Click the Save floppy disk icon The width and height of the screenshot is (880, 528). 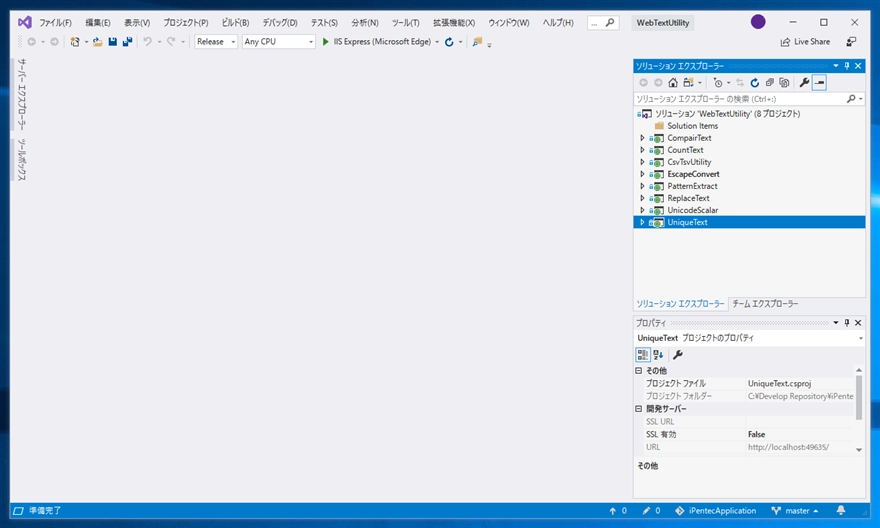[x=113, y=42]
